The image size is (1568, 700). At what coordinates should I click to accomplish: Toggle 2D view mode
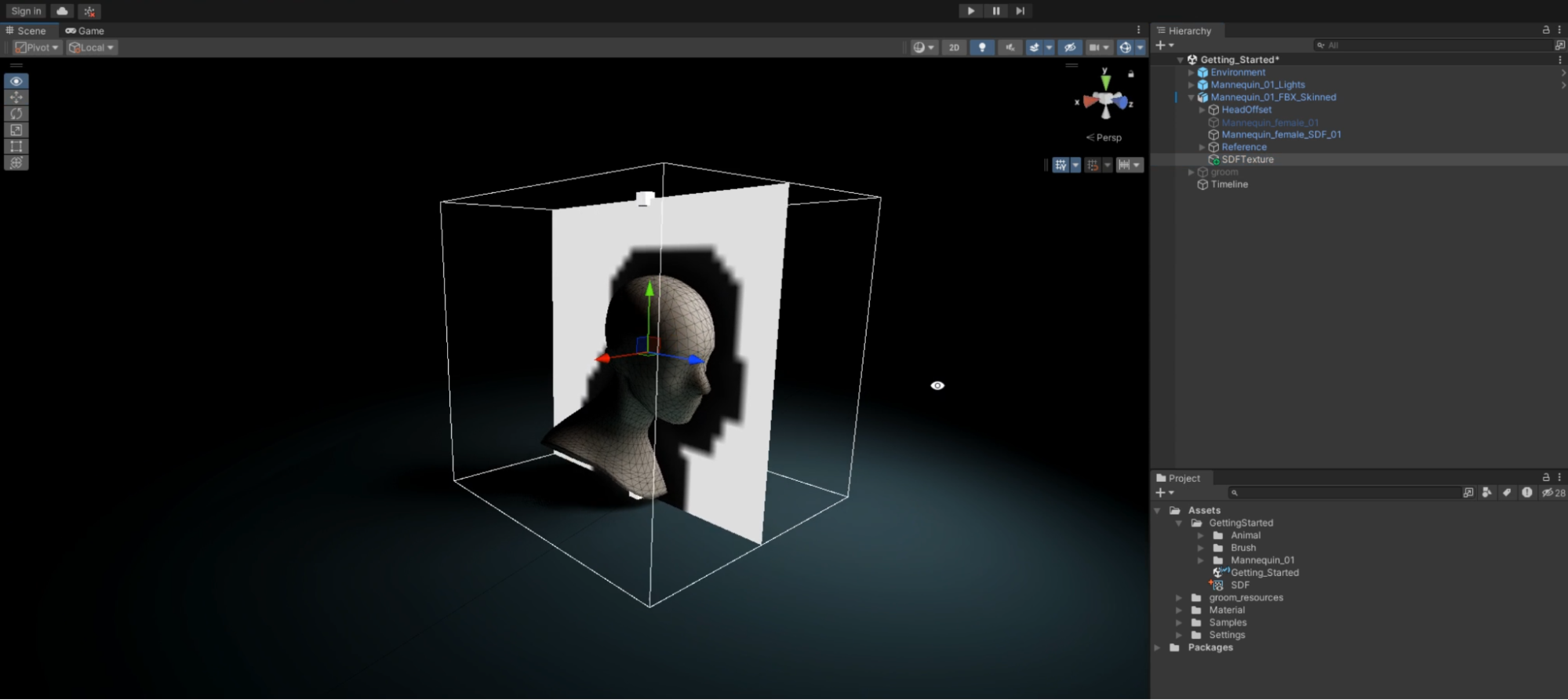(954, 48)
